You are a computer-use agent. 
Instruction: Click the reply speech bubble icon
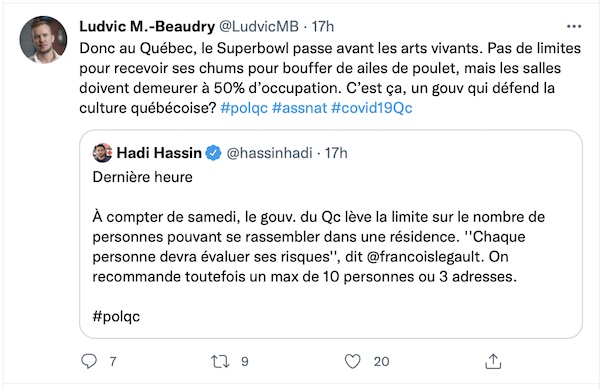pos(89,361)
